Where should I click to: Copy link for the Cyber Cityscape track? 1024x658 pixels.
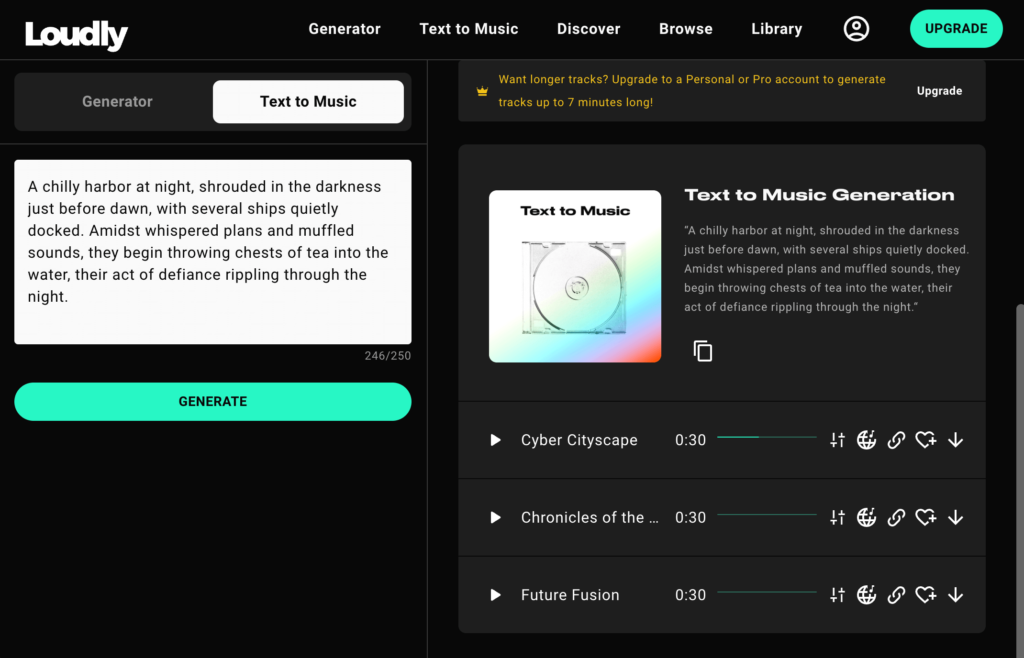896,439
